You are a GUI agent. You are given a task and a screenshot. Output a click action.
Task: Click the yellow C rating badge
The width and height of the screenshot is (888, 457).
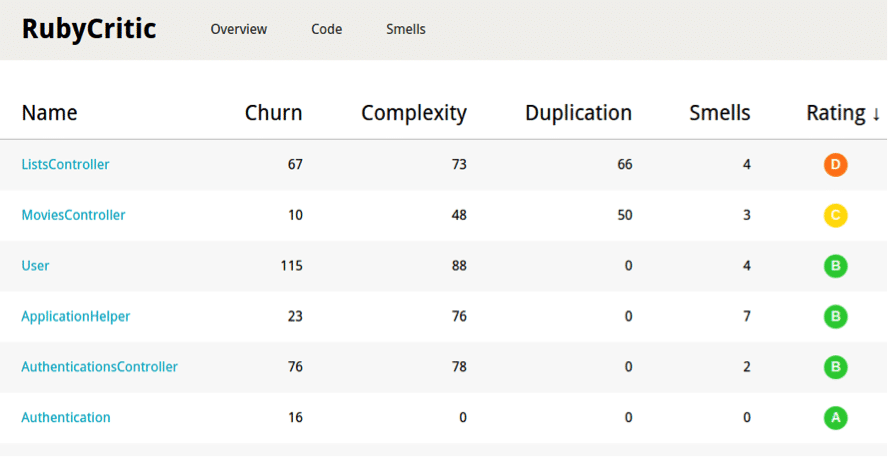(836, 215)
